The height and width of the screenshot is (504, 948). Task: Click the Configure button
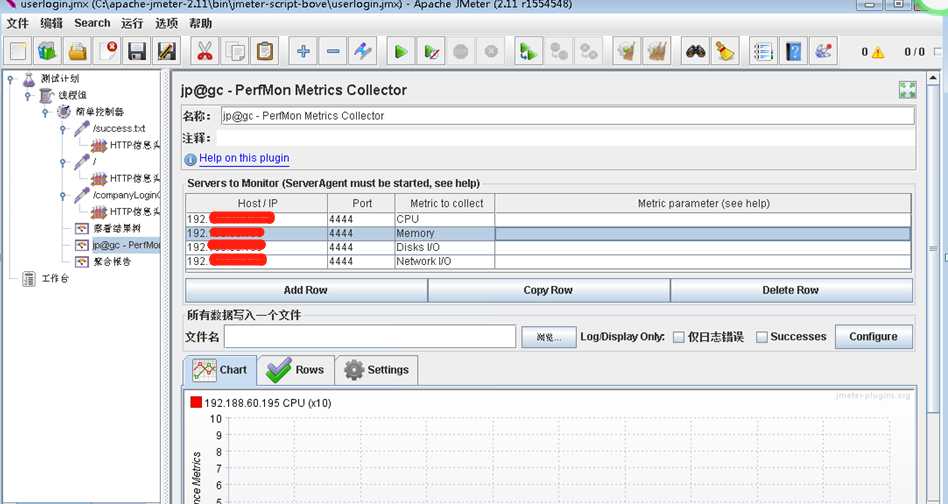coord(874,337)
